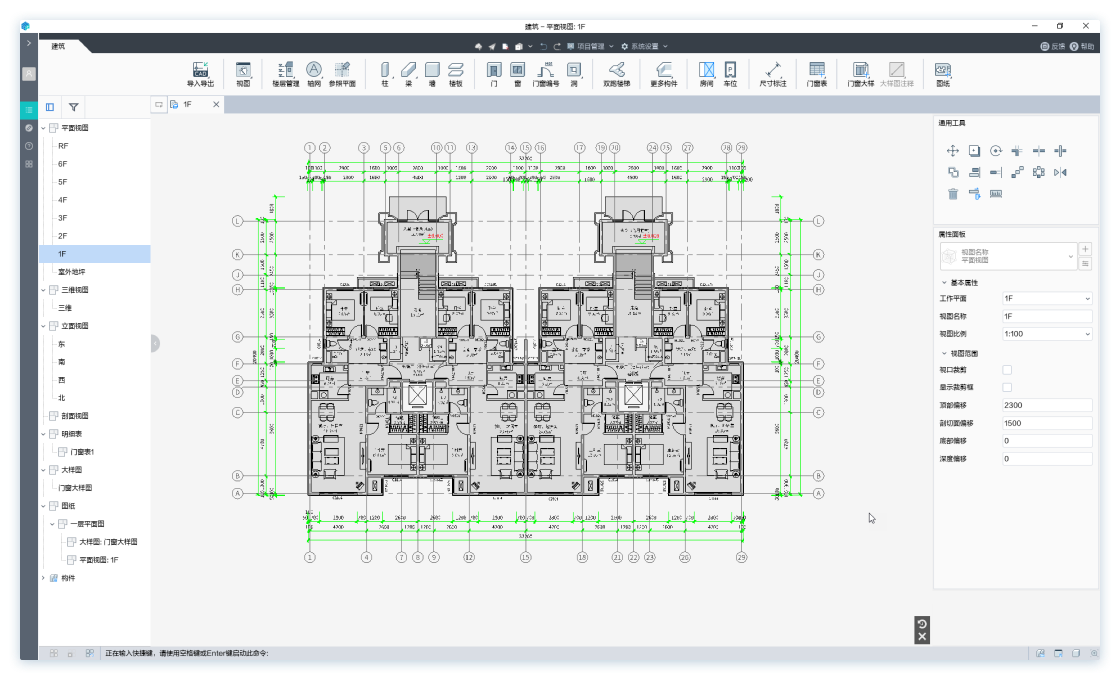Click the delete trash icon in 通用工具

(953, 194)
